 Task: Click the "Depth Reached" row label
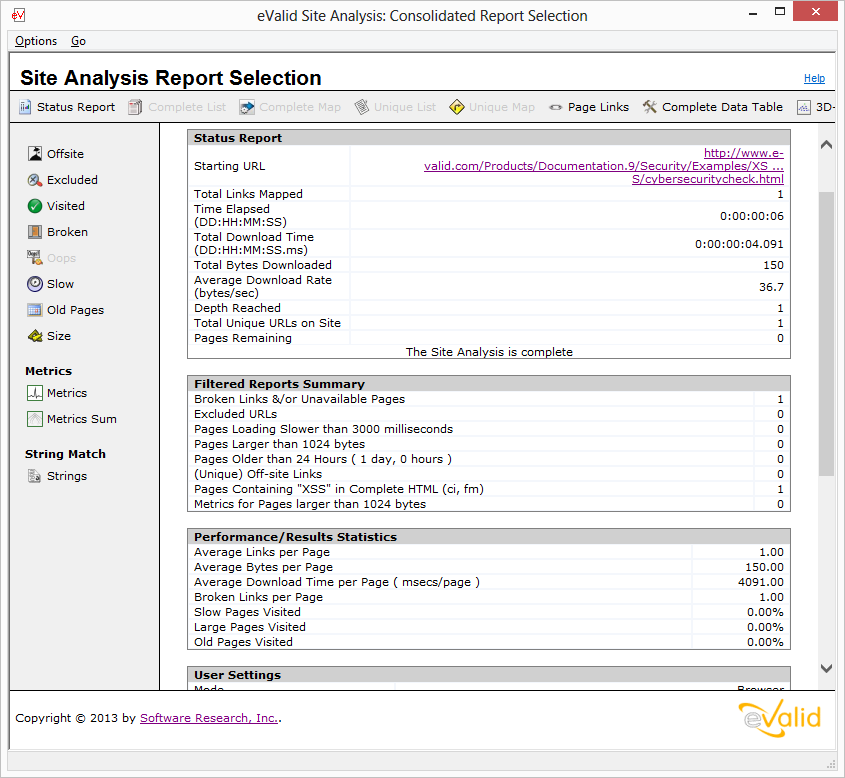click(x=238, y=308)
